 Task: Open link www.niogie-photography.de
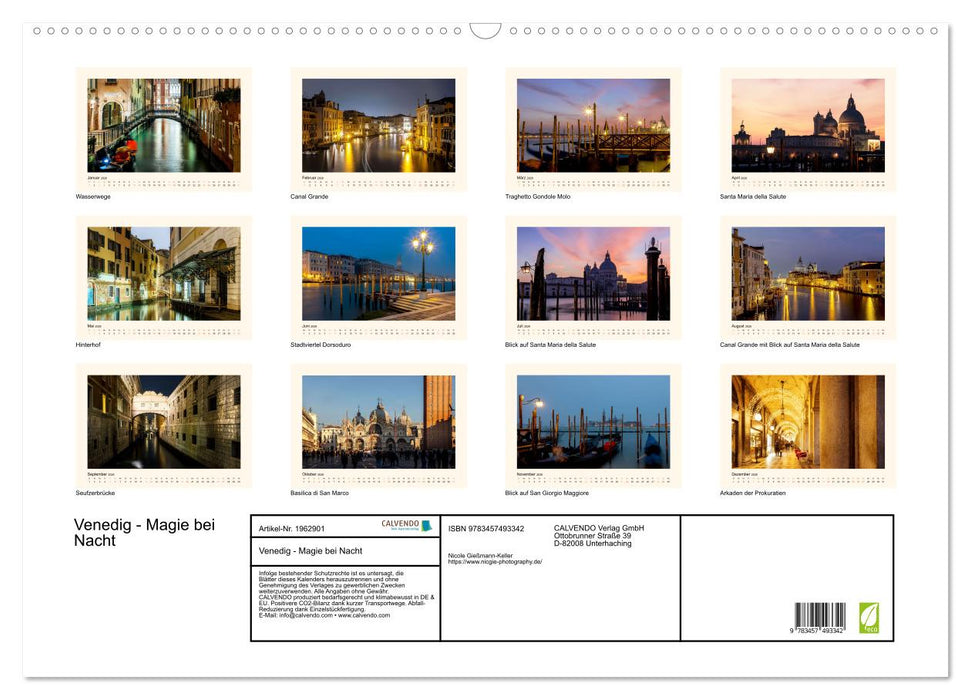[x=494, y=561]
